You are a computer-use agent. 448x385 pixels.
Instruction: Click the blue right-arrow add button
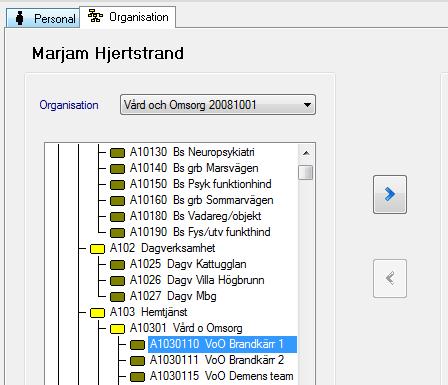390,194
